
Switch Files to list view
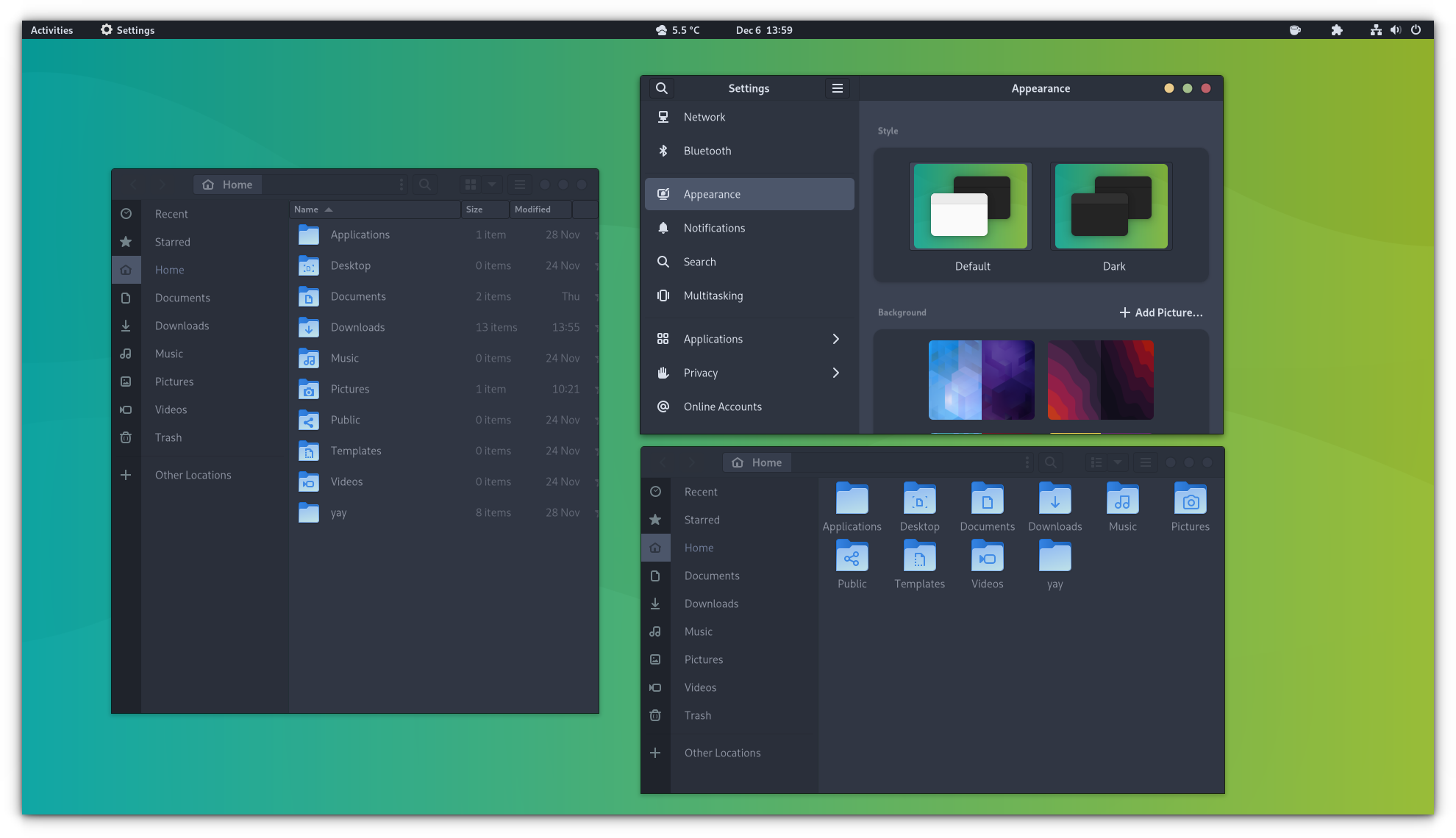[1096, 462]
